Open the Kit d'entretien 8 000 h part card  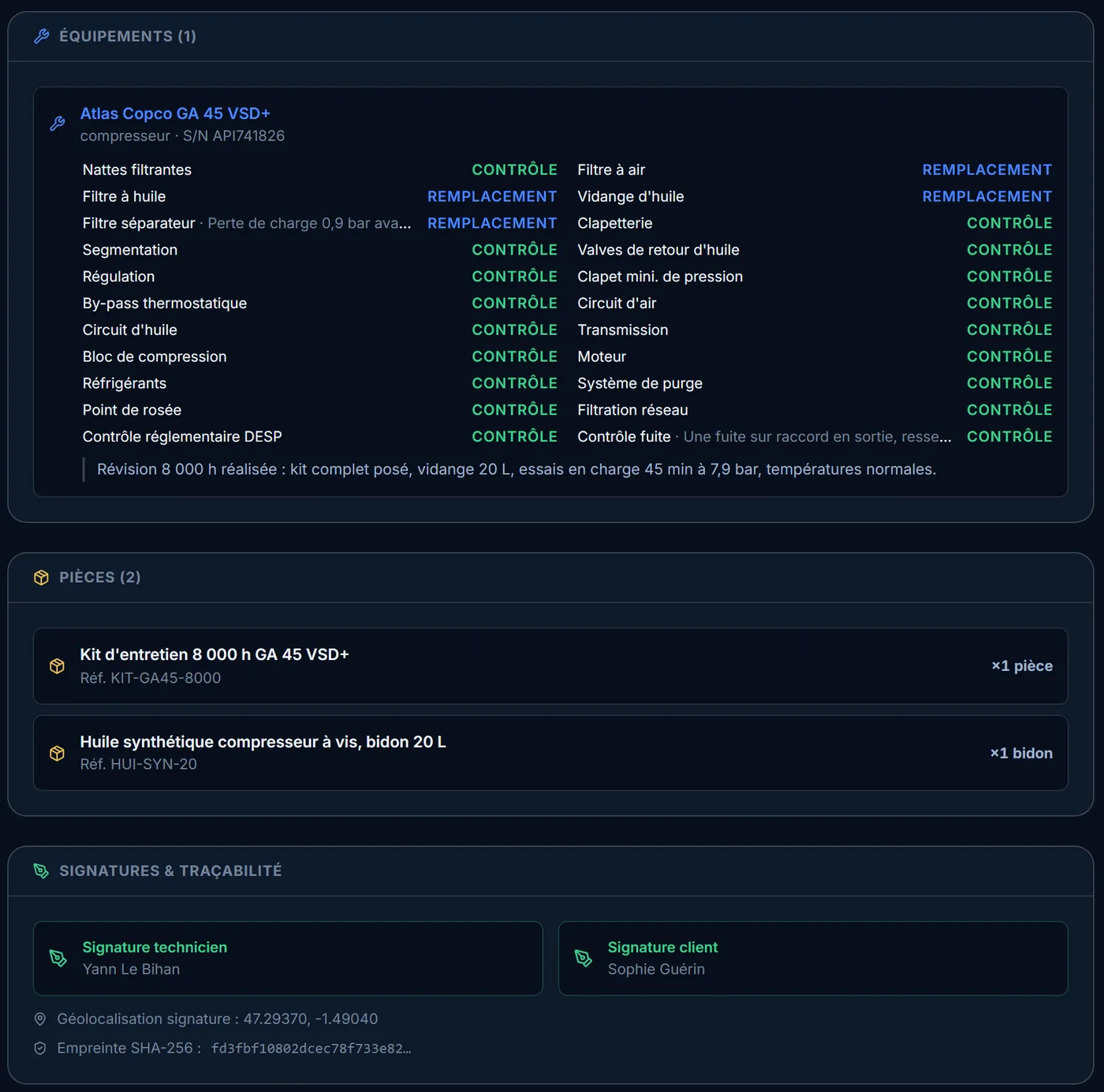pyautogui.click(x=550, y=666)
